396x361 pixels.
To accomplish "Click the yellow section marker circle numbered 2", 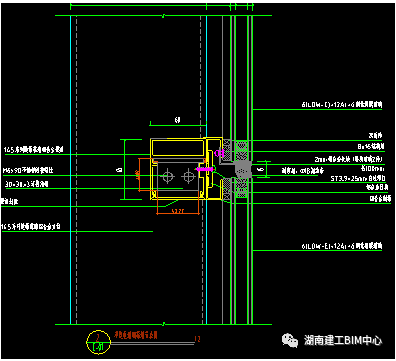I will 98,342.
